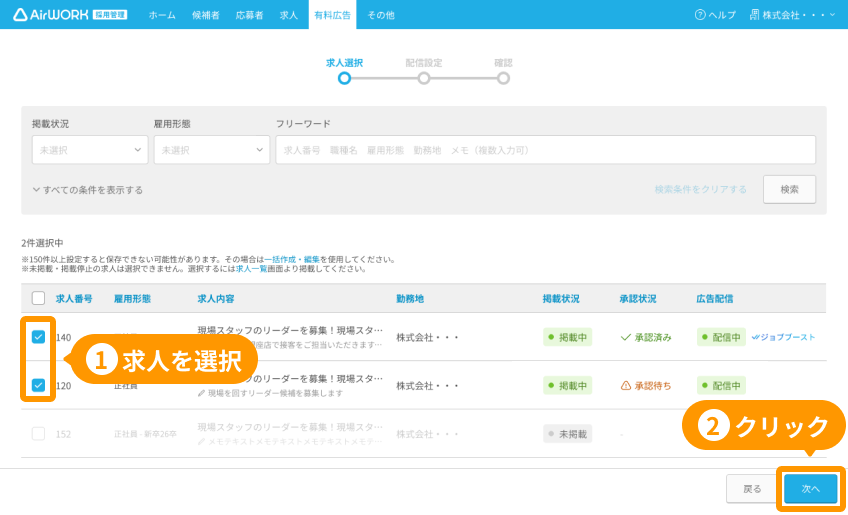848x515 pixels.
Task: Expand すべての条件を表示する
Action: [x=88, y=190]
